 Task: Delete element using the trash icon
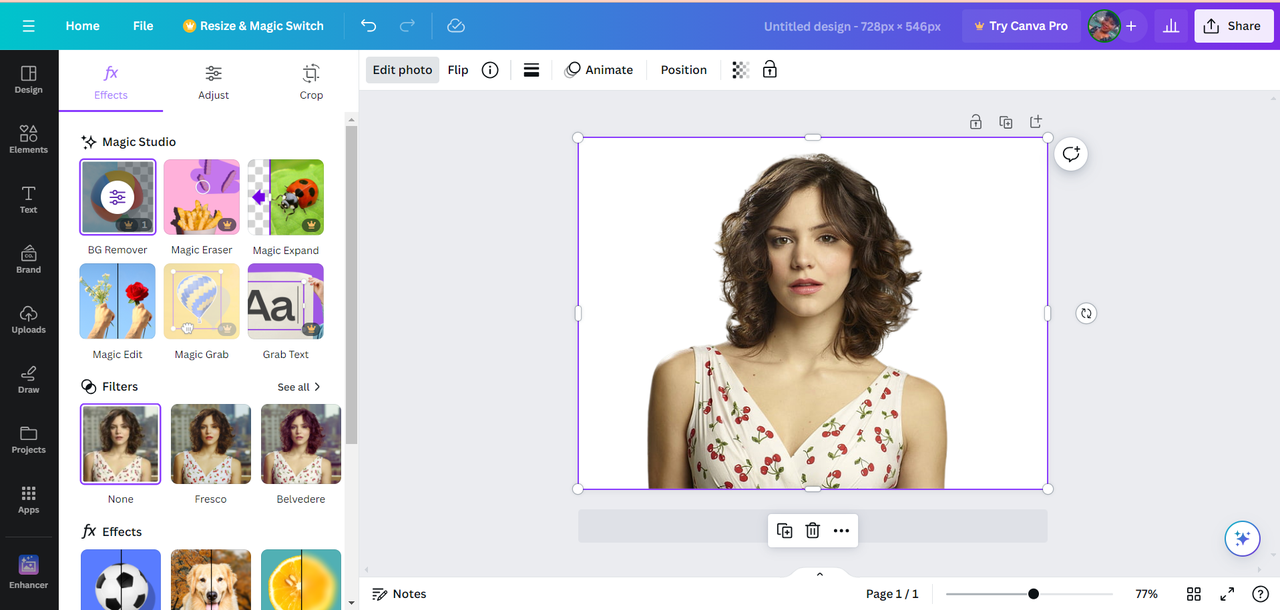pyautogui.click(x=813, y=531)
